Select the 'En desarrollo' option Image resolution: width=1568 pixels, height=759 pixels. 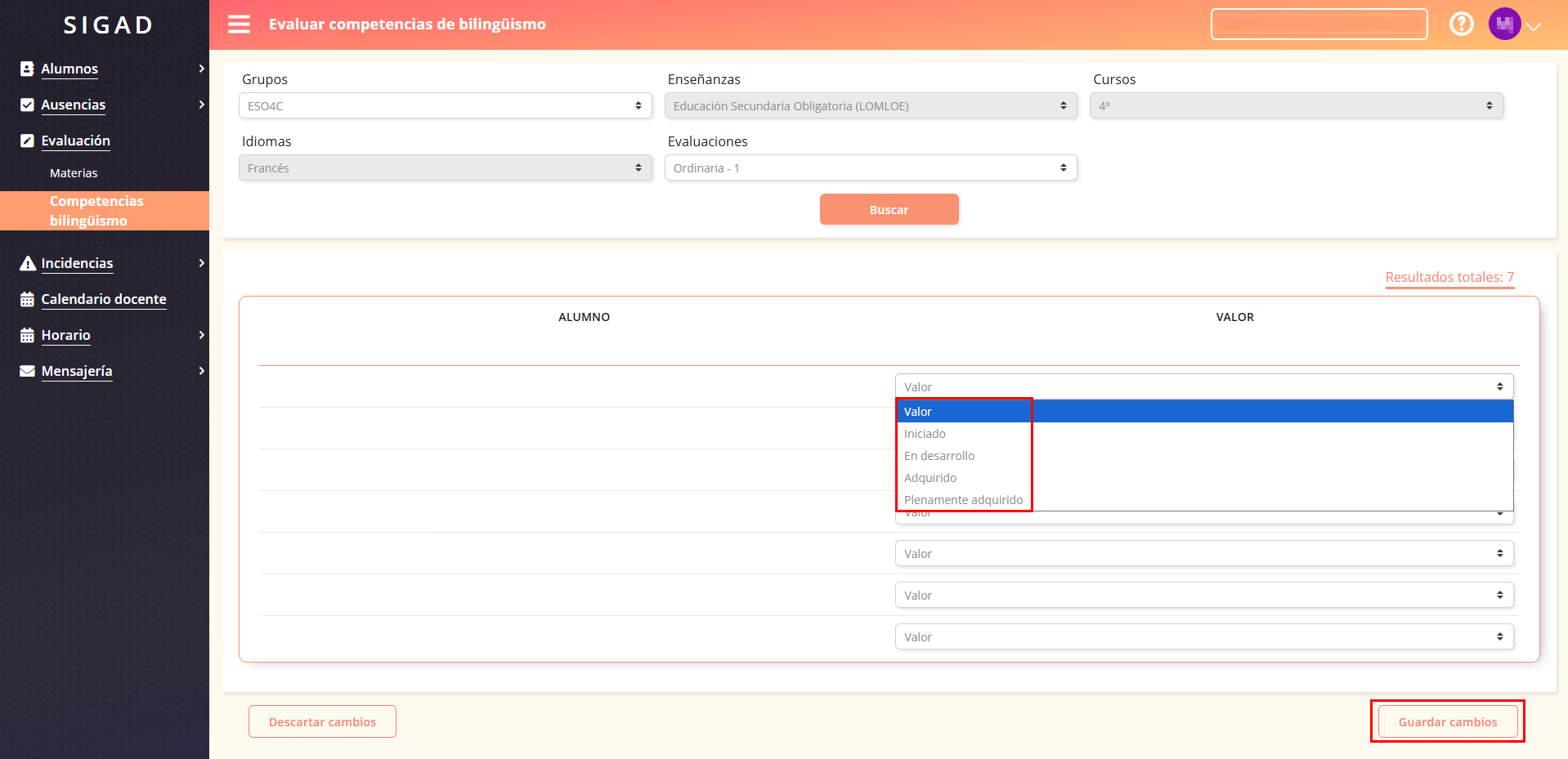(939, 456)
